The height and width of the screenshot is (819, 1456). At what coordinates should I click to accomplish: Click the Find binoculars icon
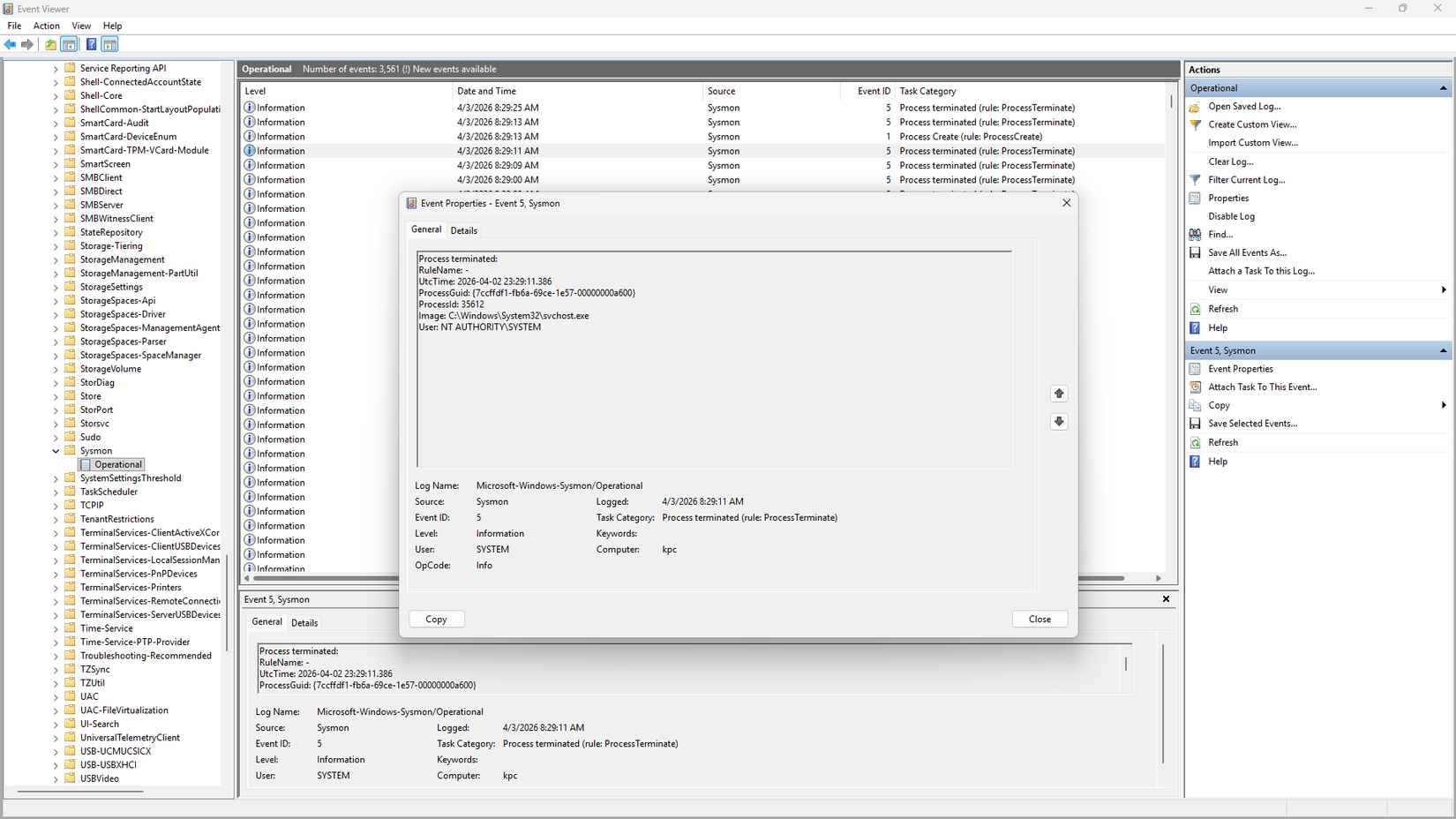[x=1195, y=235]
